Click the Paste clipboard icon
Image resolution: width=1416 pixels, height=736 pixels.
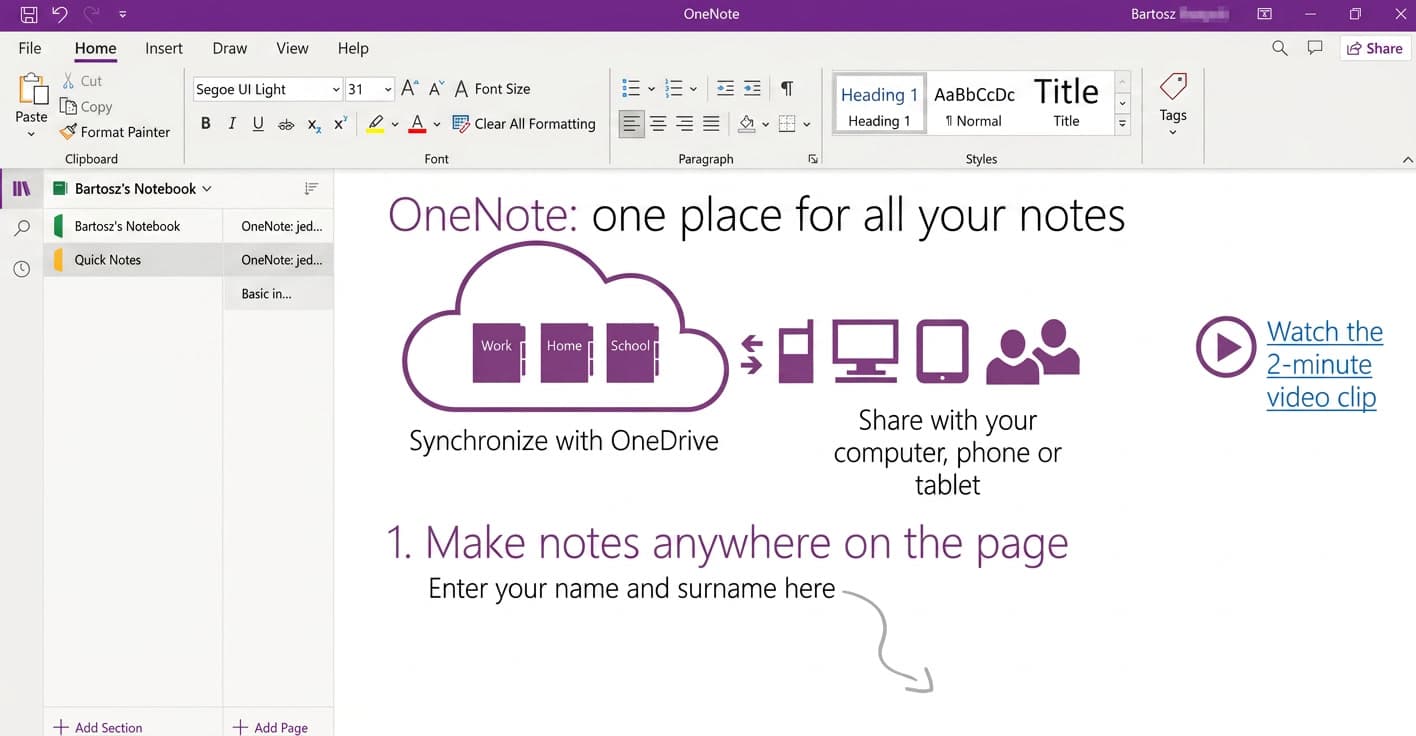(32, 90)
